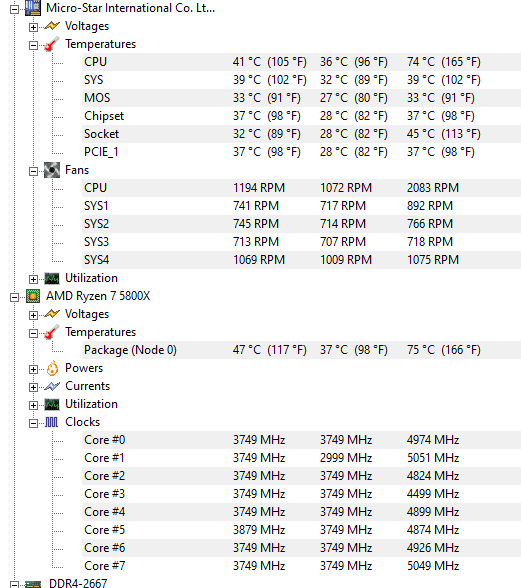Screen dimensions: 521x588
Task: Select the SYS4 fan row
Action: (301, 260)
